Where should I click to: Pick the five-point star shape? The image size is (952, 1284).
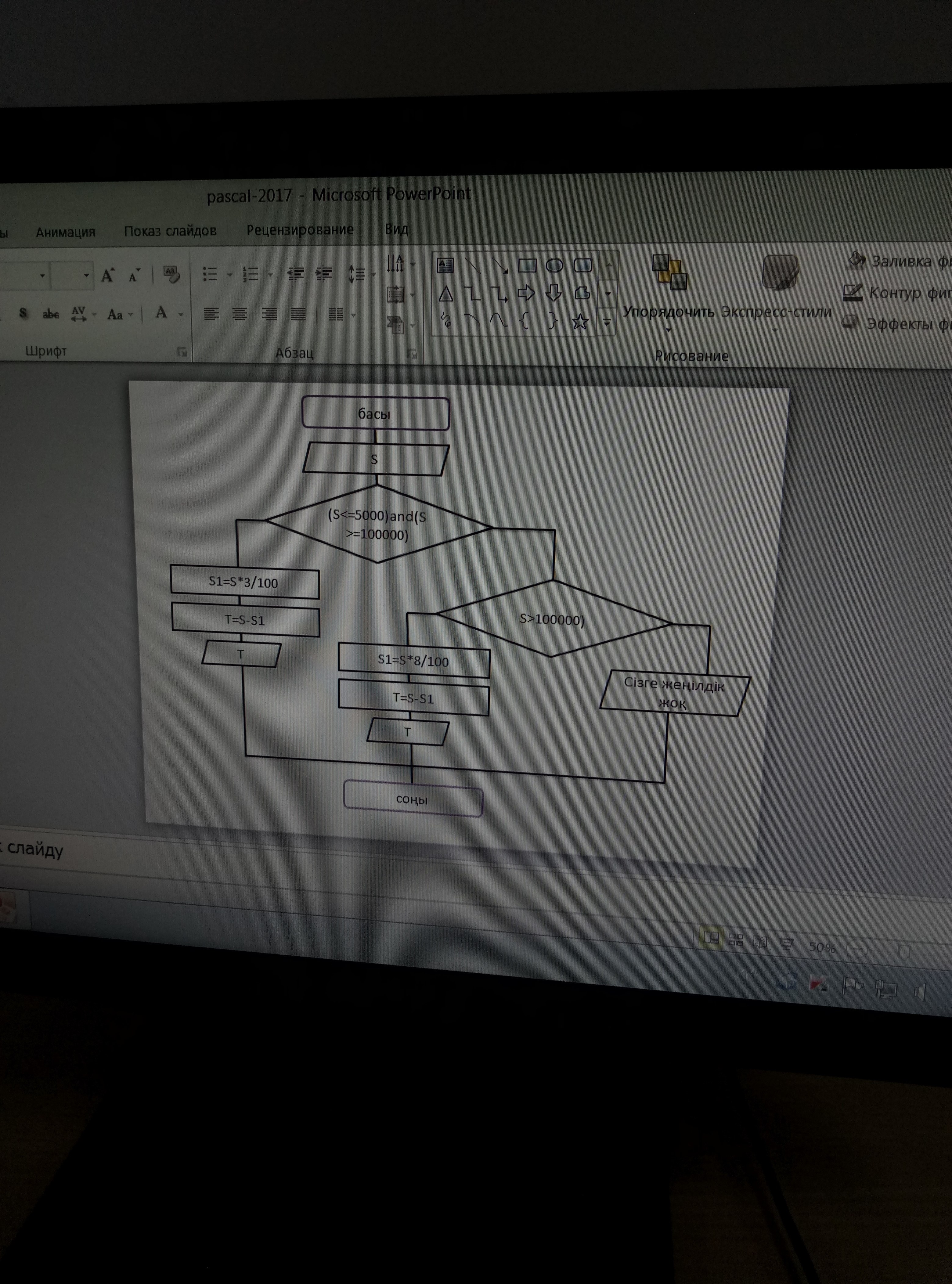tap(580, 321)
